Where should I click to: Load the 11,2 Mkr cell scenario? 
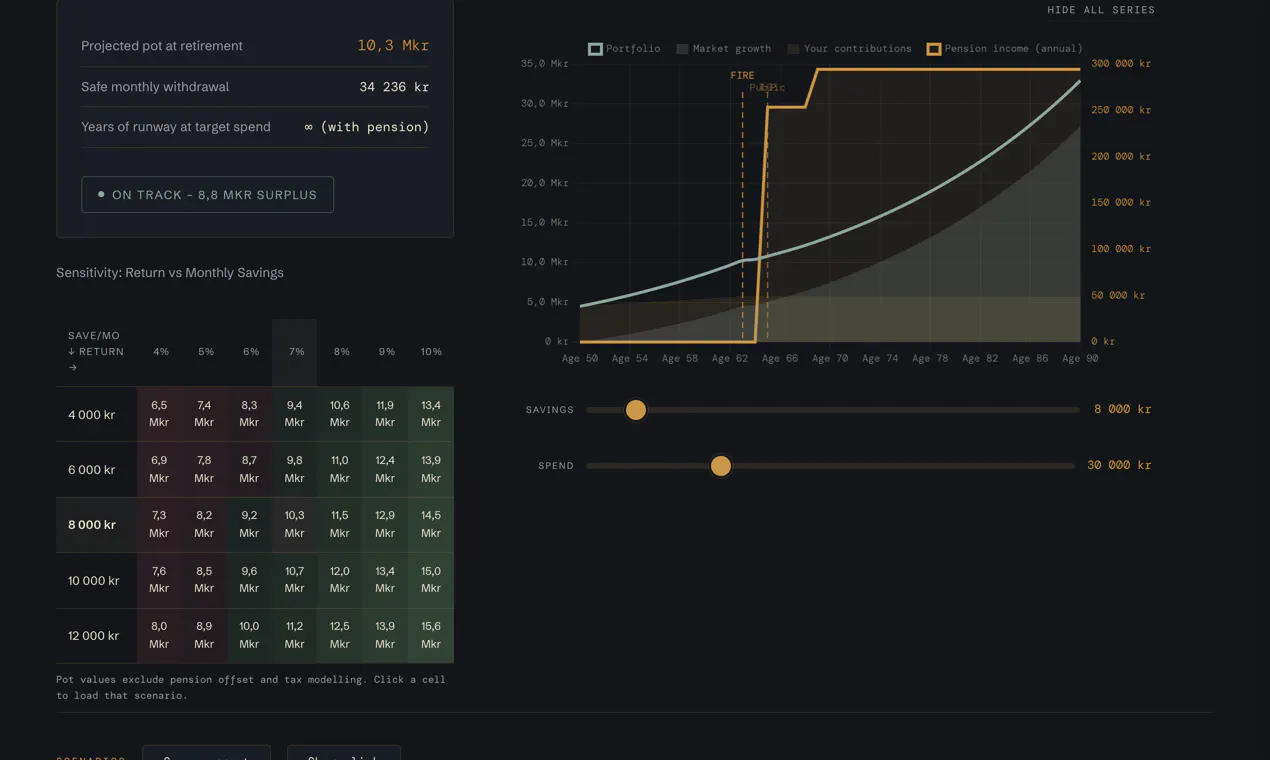tap(294, 635)
